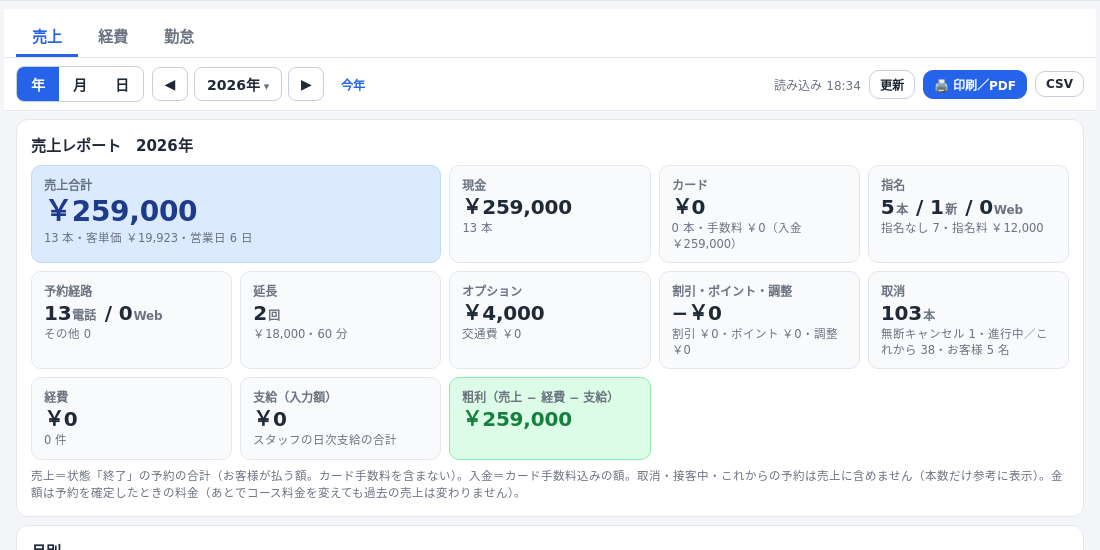
Task: Click the 指名 summary card
Action: click(x=968, y=214)
